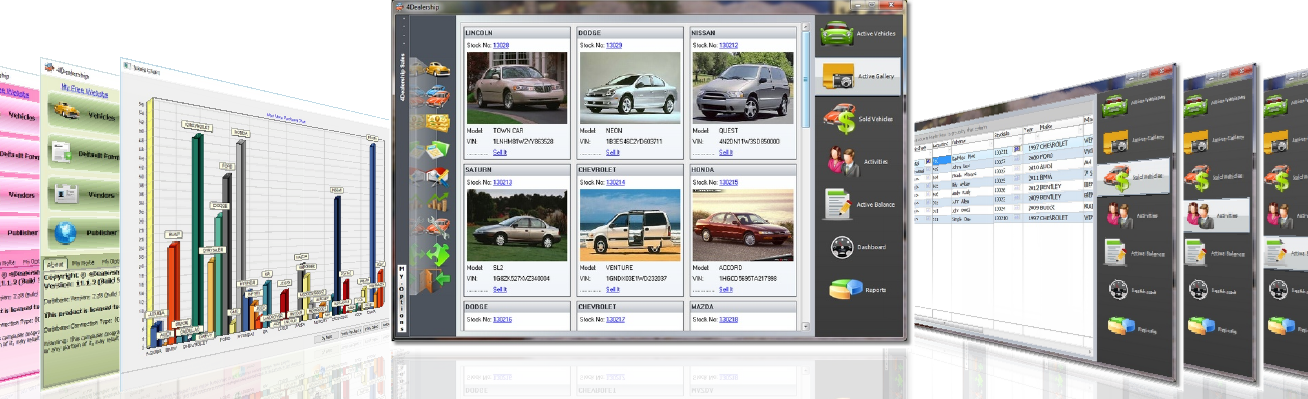This screenshot has height=399, width=1308.
Task: Select the Chevrolet Venture van photo
Action: click(x=629, y=224)
